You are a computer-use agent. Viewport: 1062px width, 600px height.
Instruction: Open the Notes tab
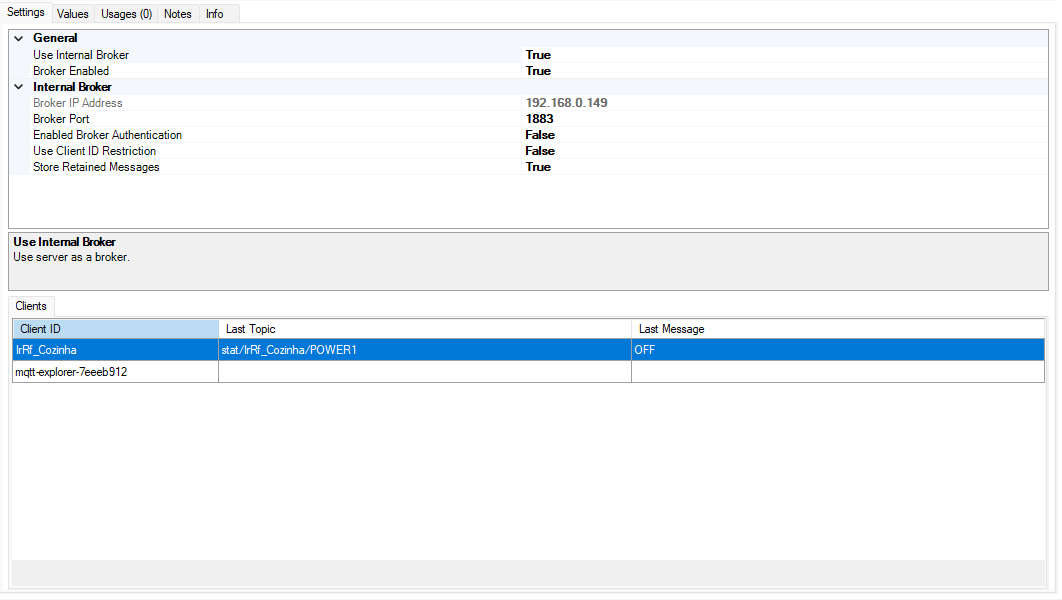[x=177, y=14]
